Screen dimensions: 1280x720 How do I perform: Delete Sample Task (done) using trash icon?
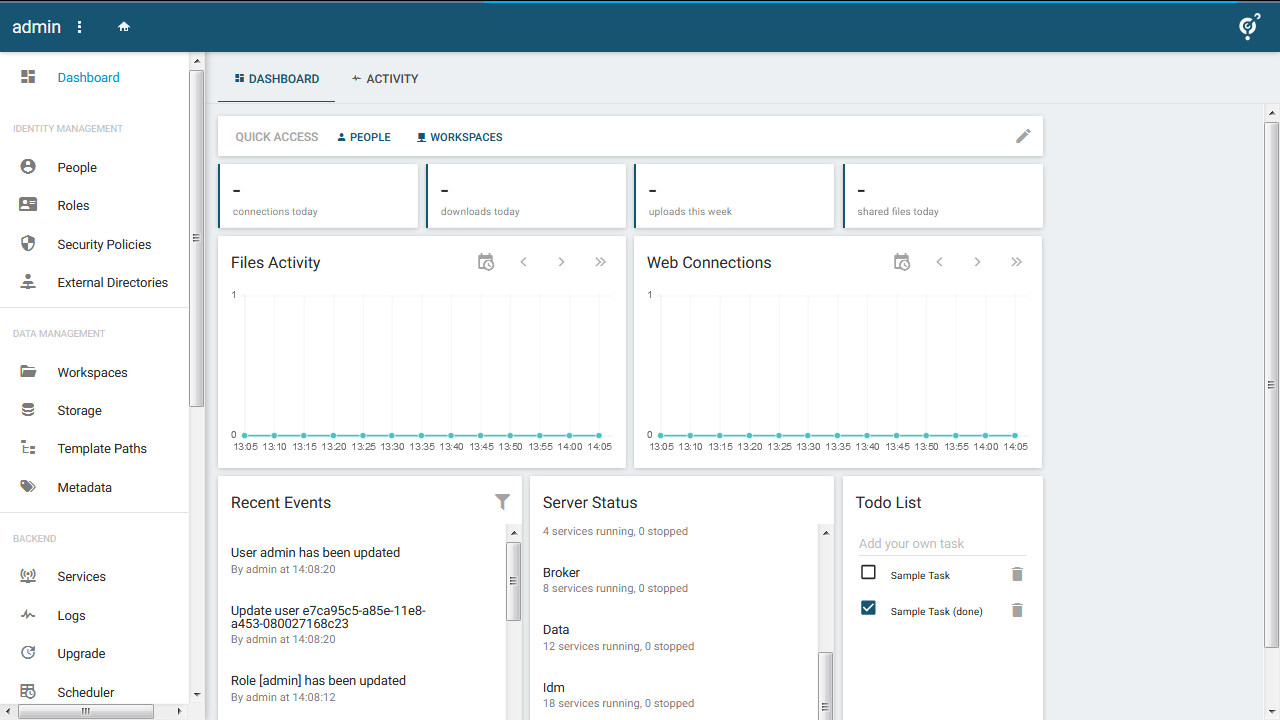coord(1017,610)
